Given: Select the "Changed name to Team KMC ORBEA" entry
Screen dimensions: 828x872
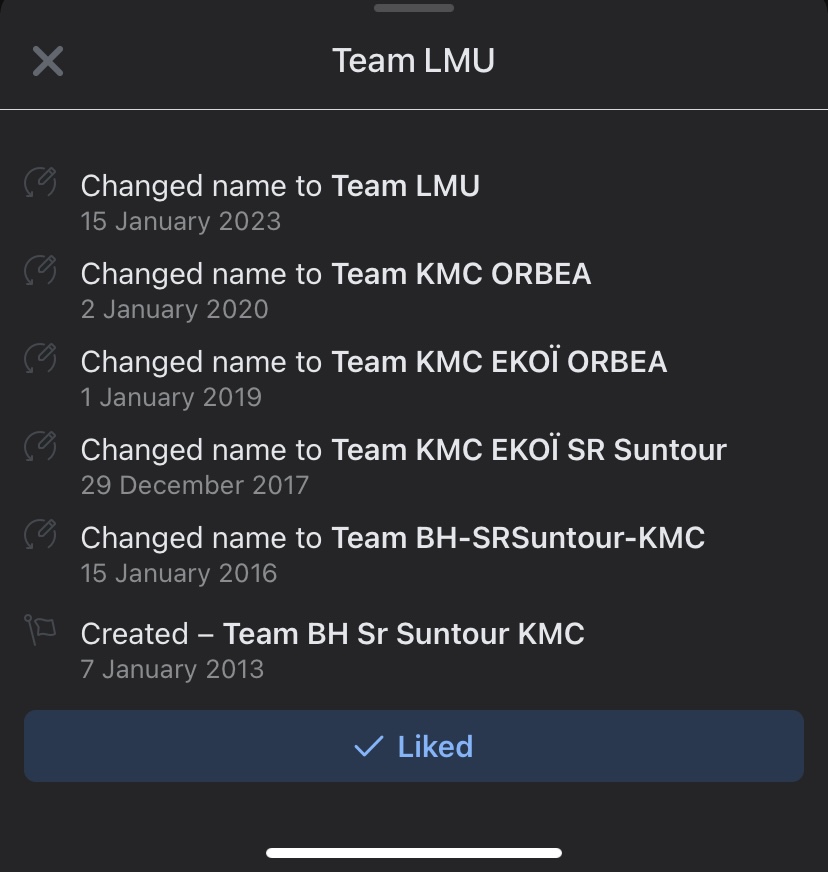Looking at the screenshot, I should [x=336, y=274].
